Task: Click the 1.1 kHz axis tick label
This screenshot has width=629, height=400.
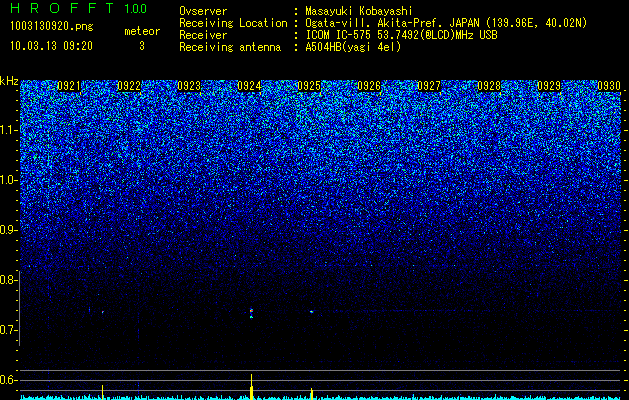Action: point(8,130)
